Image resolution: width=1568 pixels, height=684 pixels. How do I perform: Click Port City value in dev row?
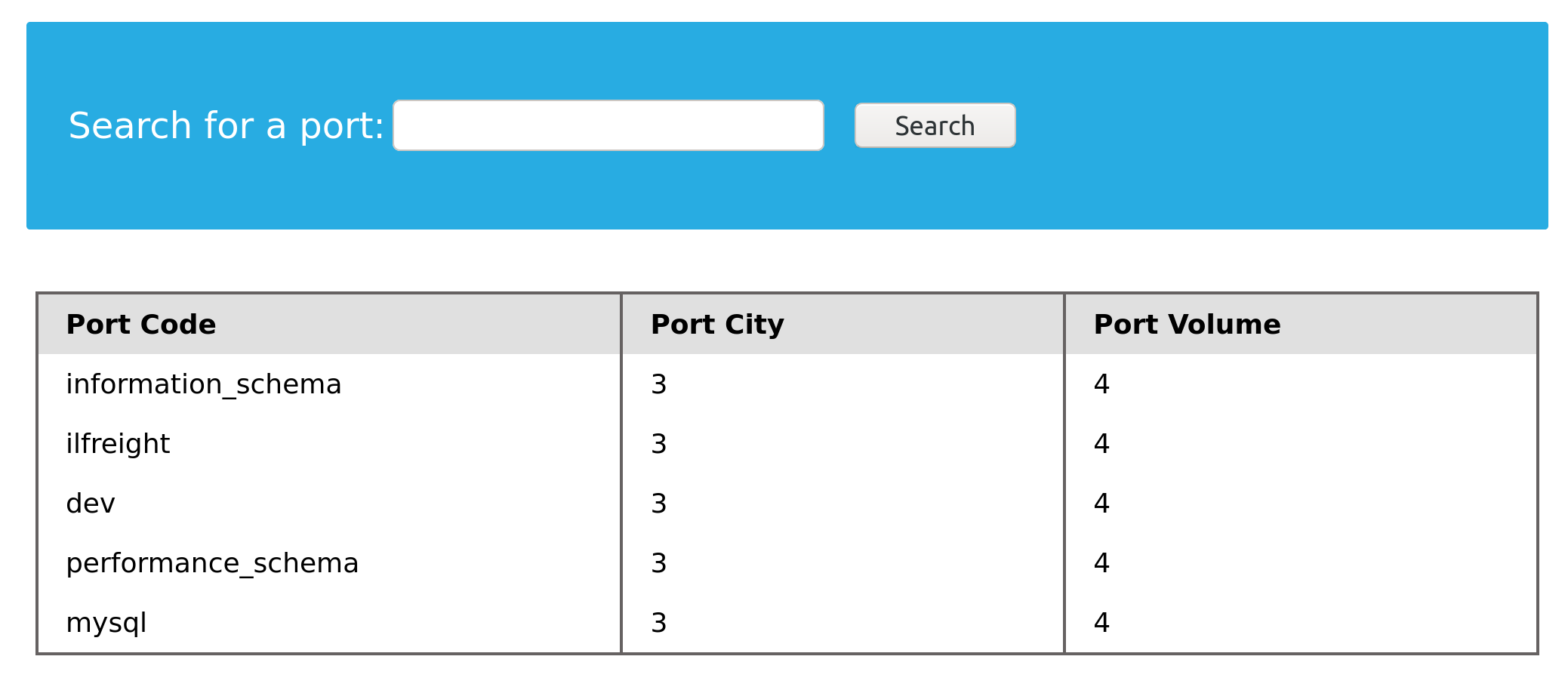[659, 504]
